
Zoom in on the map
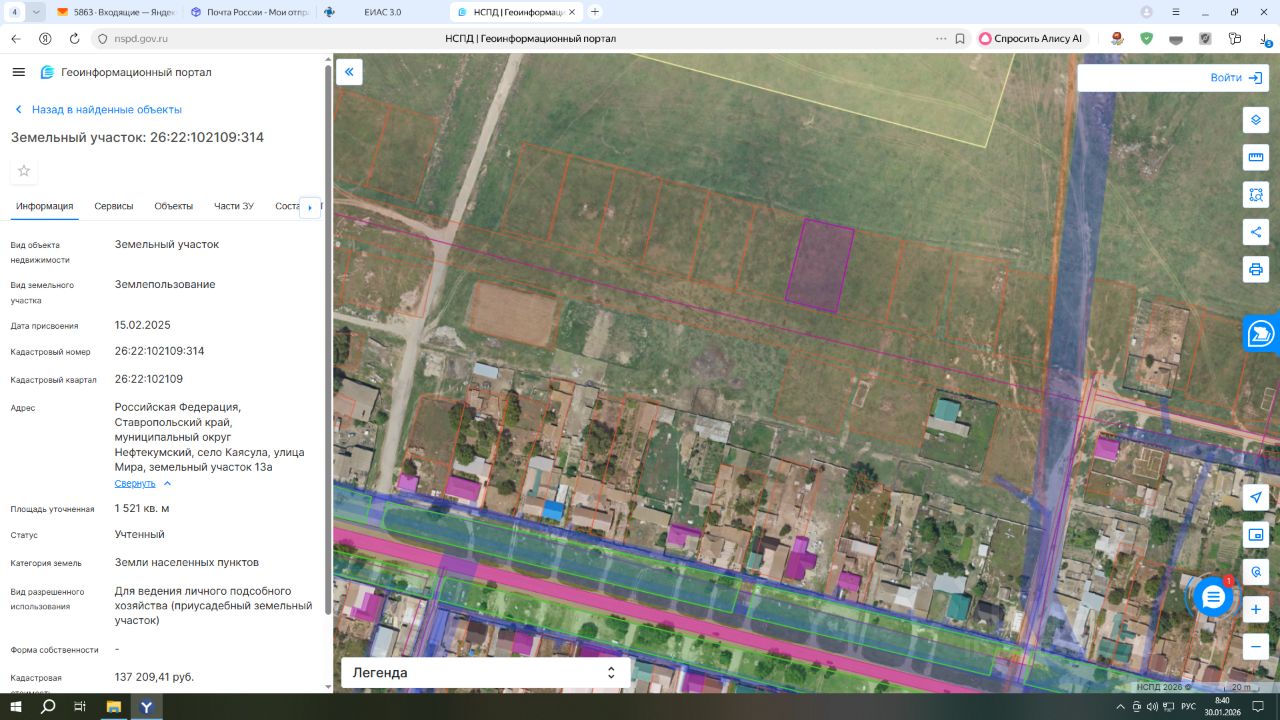[x=1256, y=609]
